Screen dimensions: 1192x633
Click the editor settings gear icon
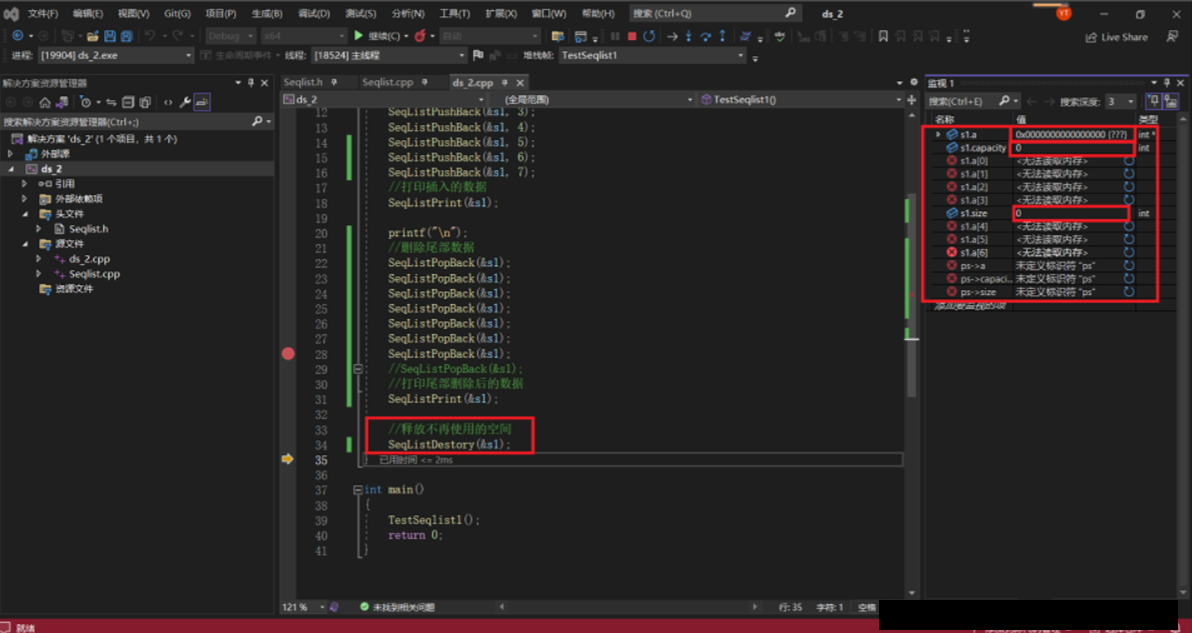[914, 83]
